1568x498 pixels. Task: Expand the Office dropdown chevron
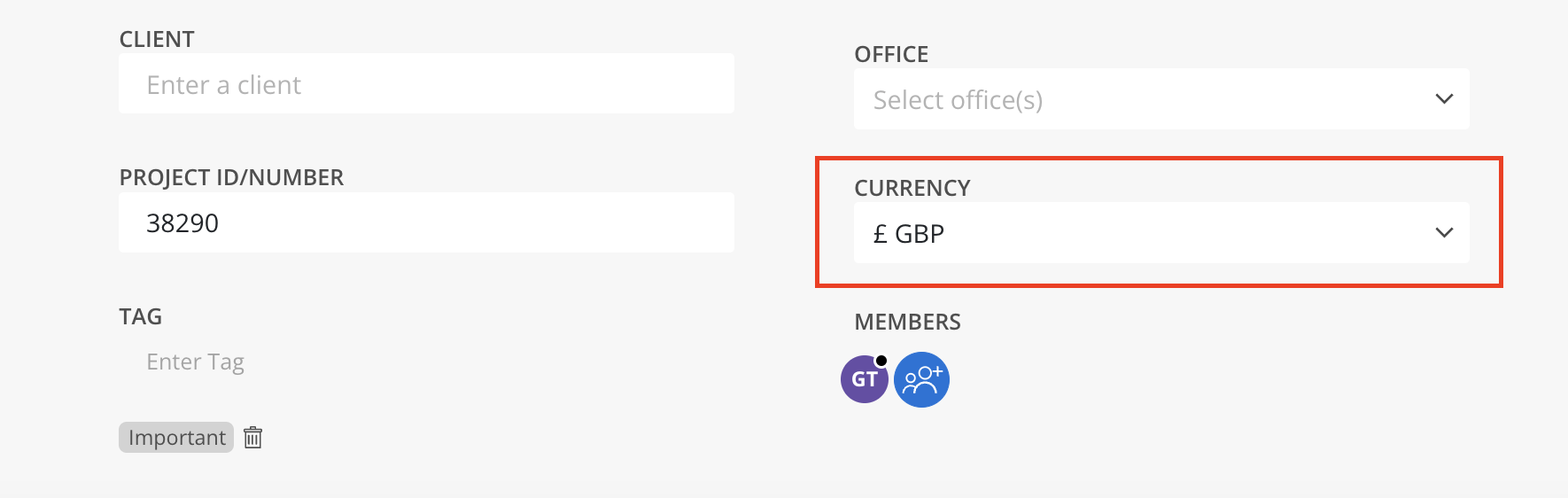[x=1444, y=98]
